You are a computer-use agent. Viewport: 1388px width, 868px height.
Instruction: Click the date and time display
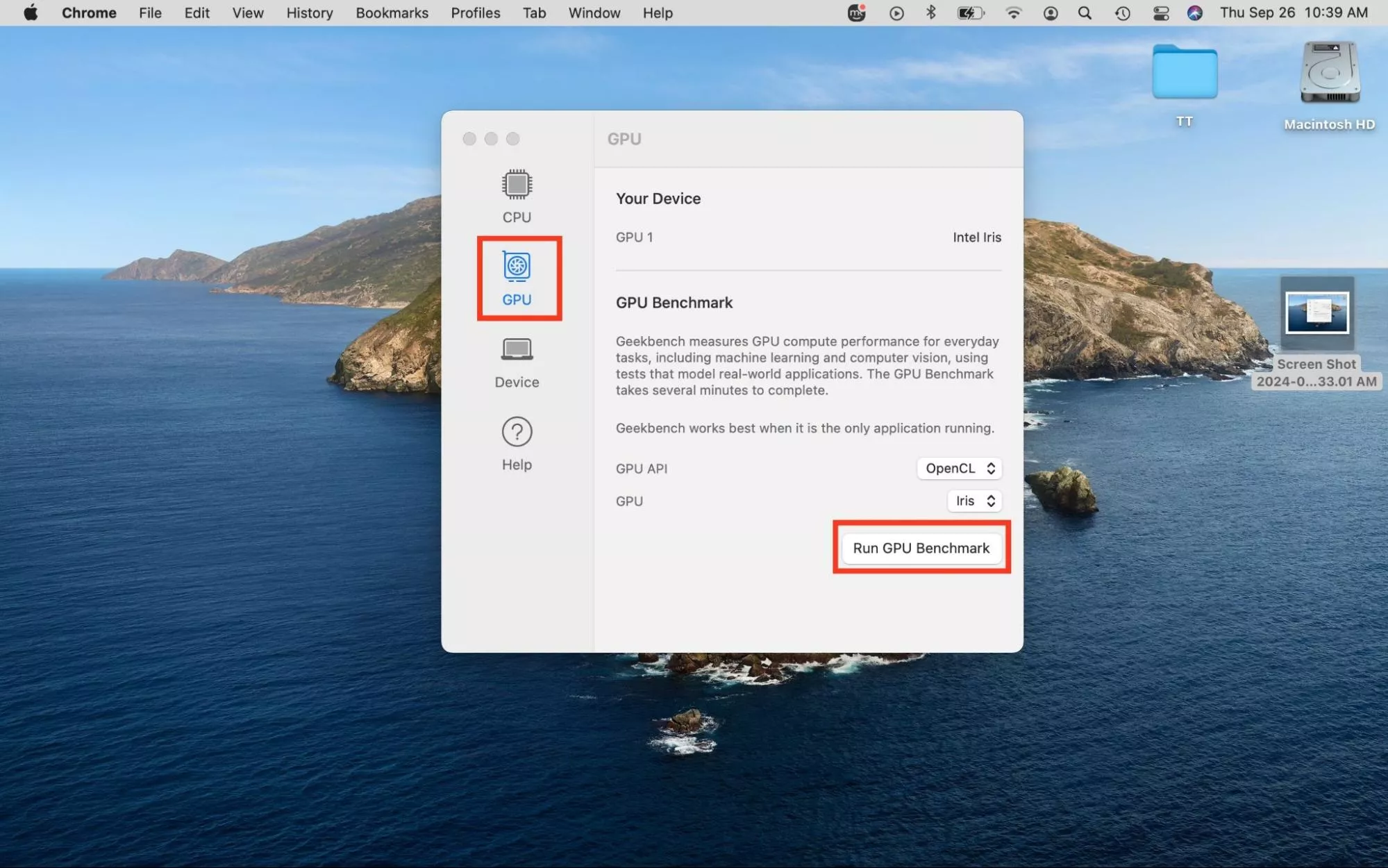pyautogui.click(x=1294, y=13)
